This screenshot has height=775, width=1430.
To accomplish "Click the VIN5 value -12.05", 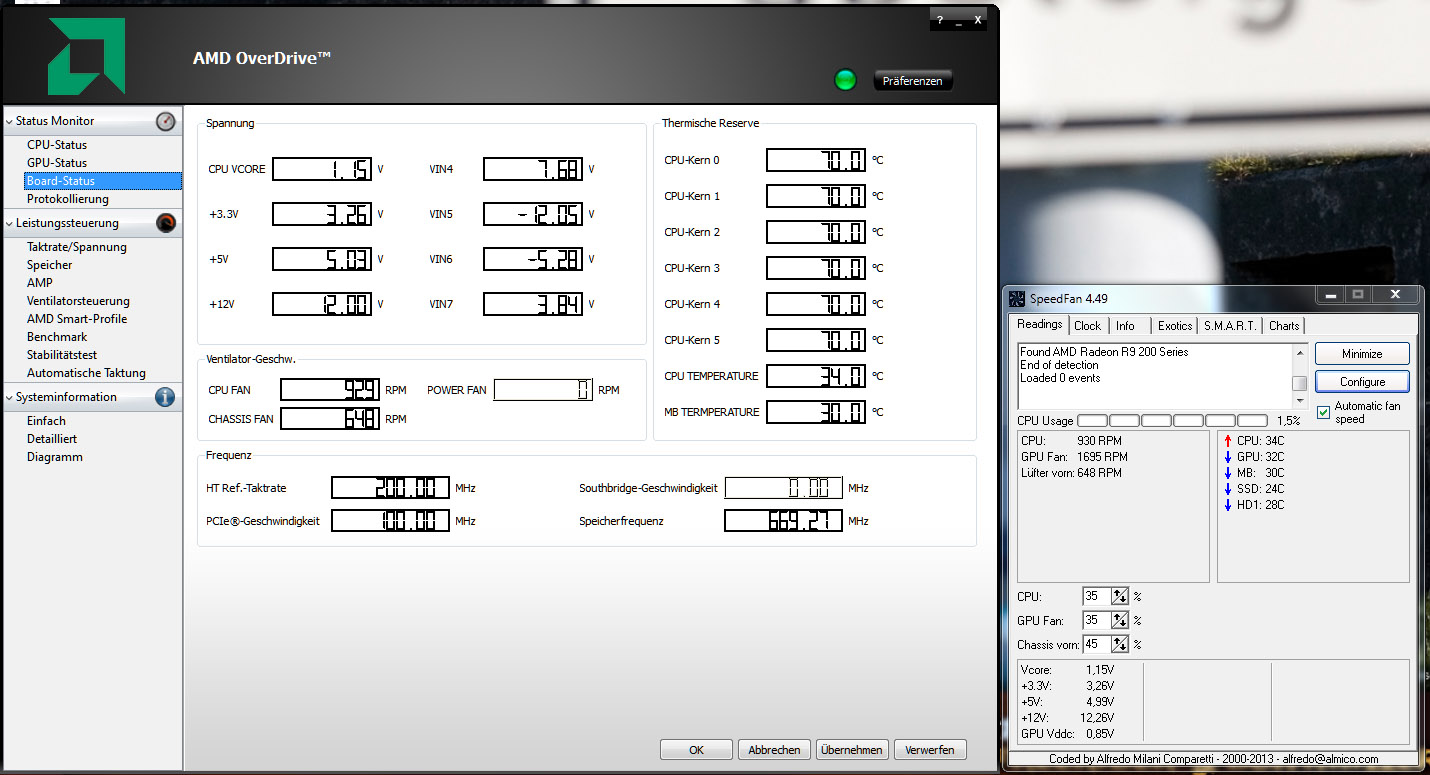I will pyautogui.click(x=533, y=214).
